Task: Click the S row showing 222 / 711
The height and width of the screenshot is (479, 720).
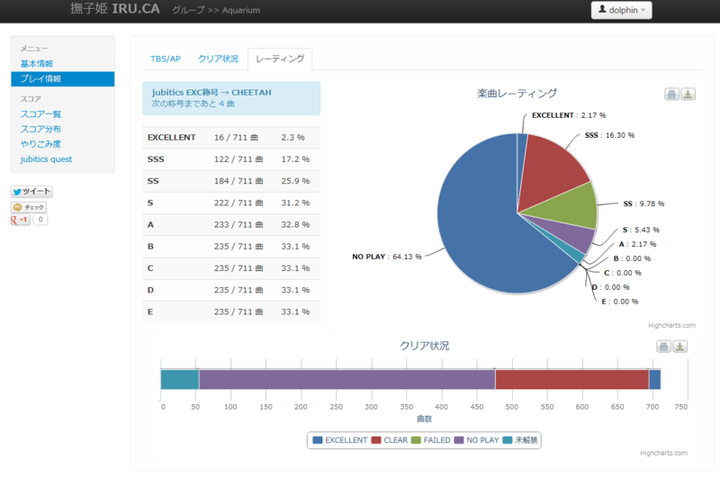Action: (231, 203)
